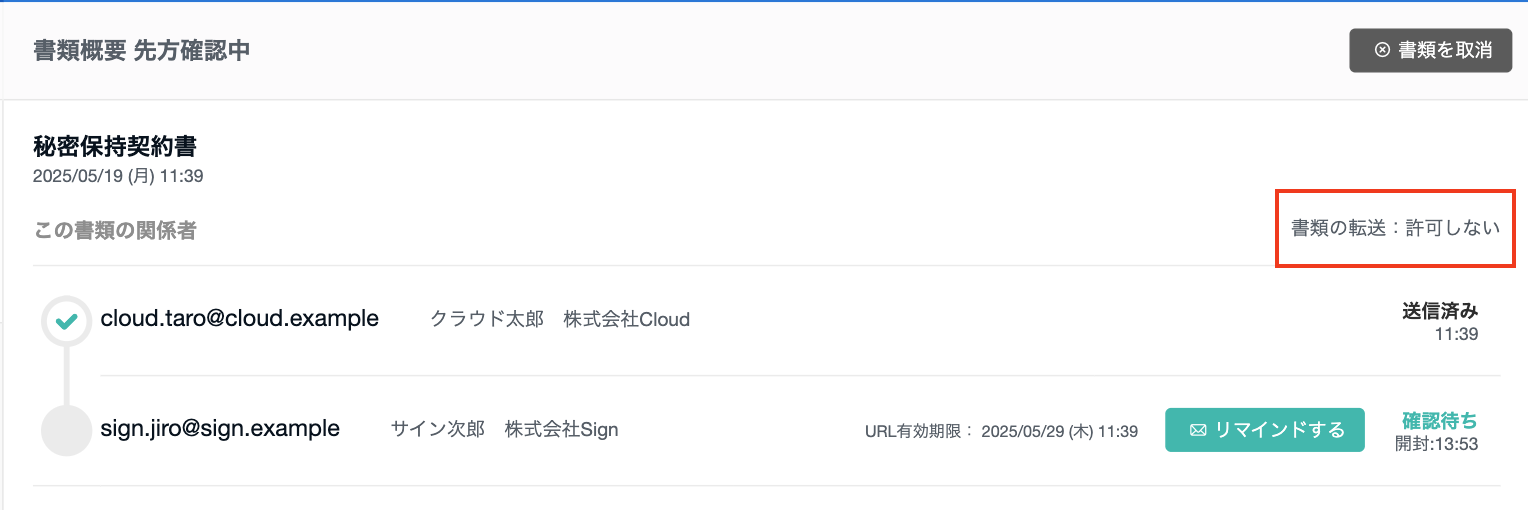Viewport: 1528px width, 510px height.
Task: Click the 確認待ち status label
Action: [x=1440, y=420]
